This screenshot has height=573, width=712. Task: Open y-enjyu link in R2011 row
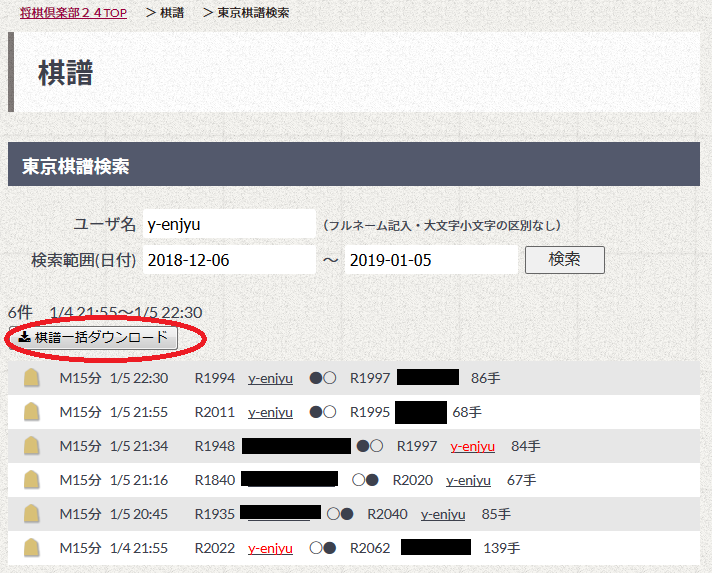tap(270, 412)
